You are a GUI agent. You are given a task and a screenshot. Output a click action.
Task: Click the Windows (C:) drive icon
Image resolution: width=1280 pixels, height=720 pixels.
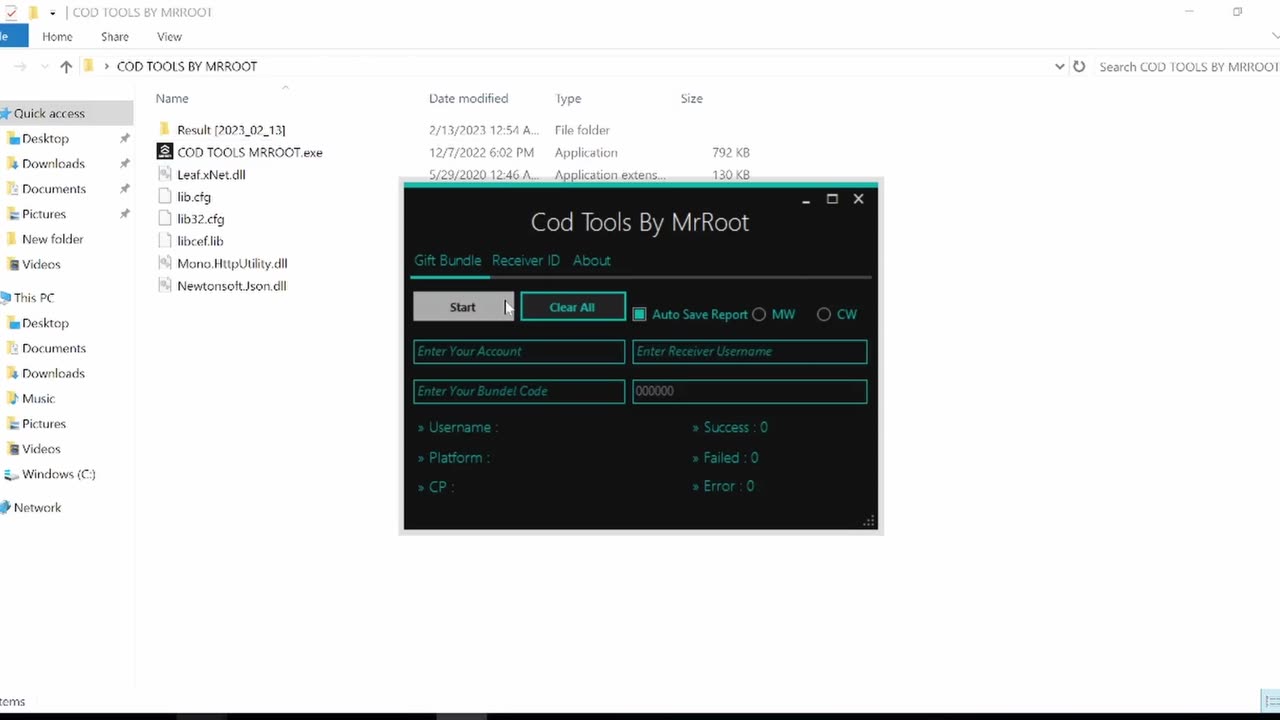tap(12, 474)
